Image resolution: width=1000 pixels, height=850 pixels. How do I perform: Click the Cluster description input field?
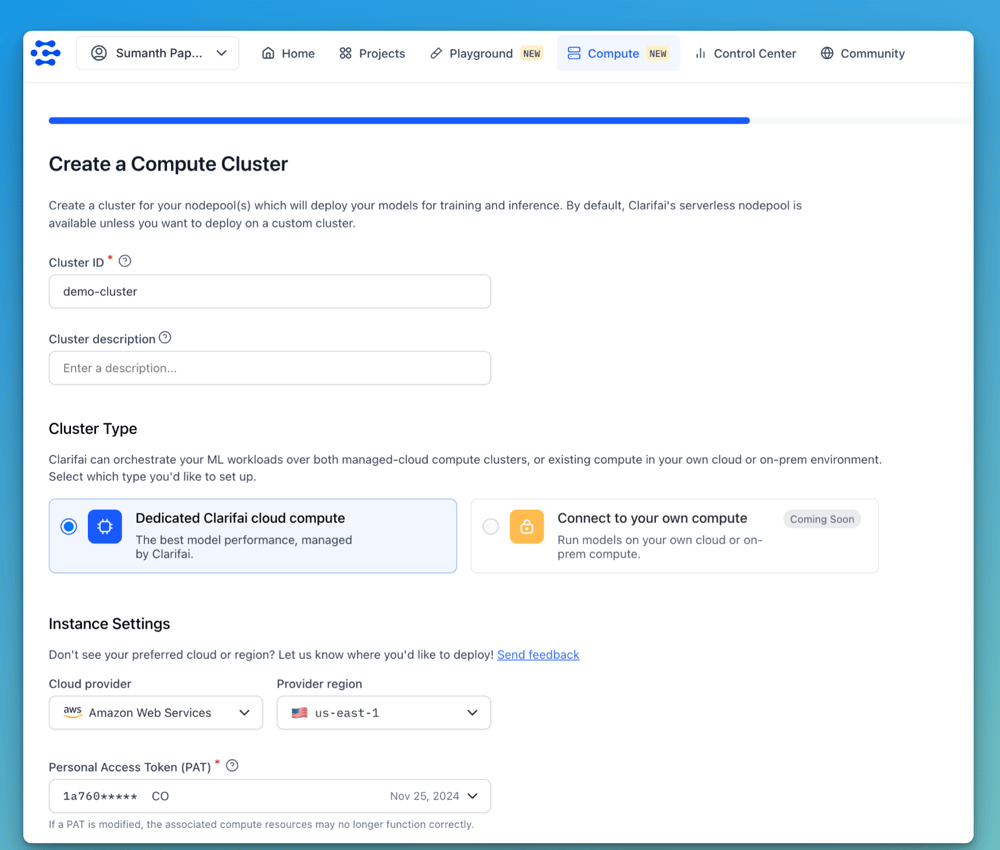click(x=270, y=368)
